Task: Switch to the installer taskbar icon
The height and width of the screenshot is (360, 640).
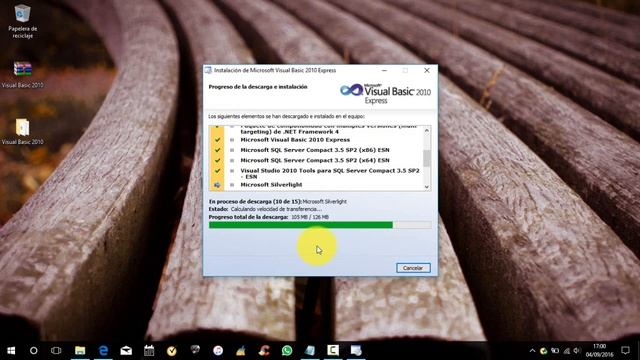Action: pyautogui.click(x=356, y=351)
